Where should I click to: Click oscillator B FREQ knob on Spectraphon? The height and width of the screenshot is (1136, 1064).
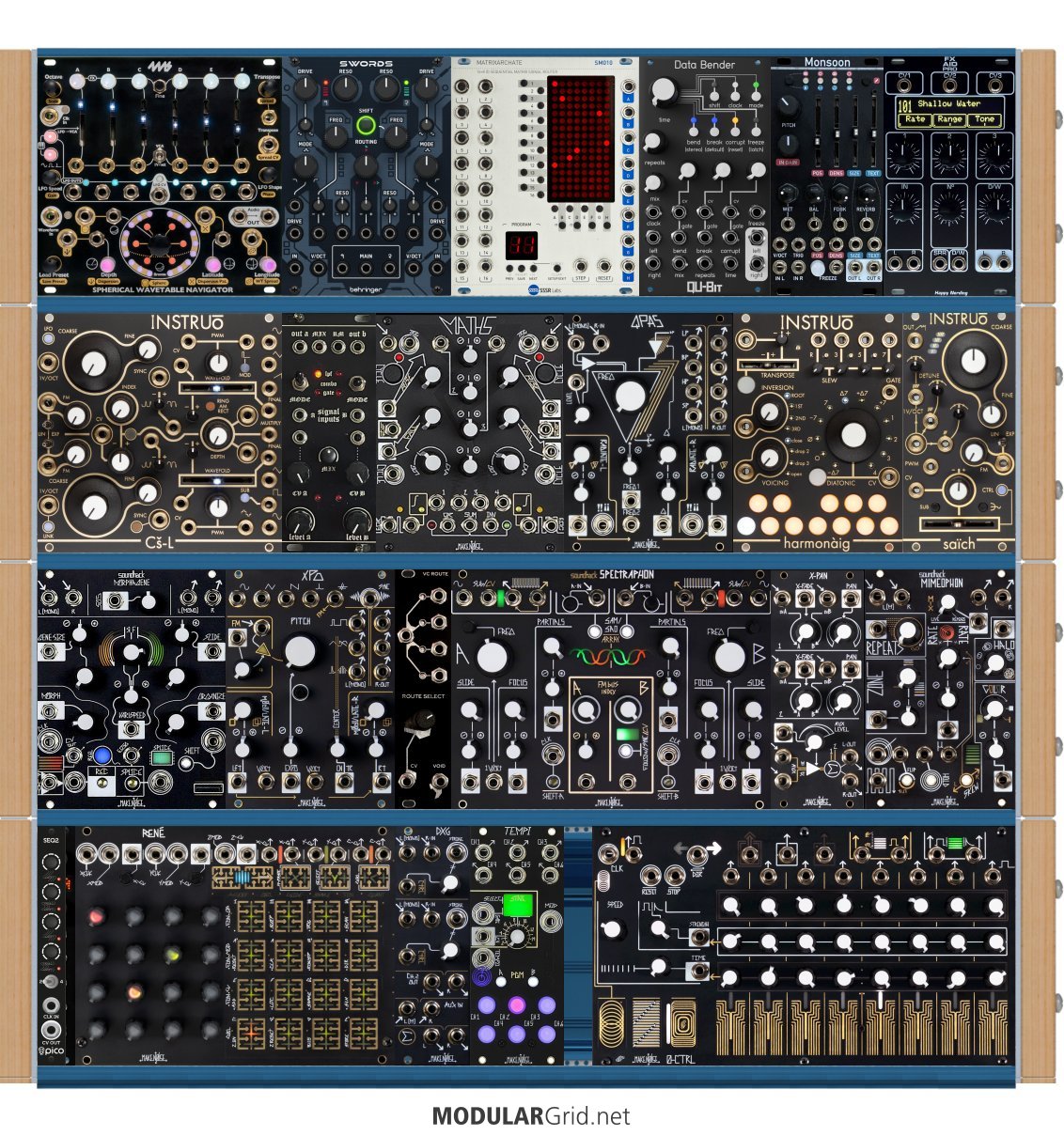coord(730,658)
